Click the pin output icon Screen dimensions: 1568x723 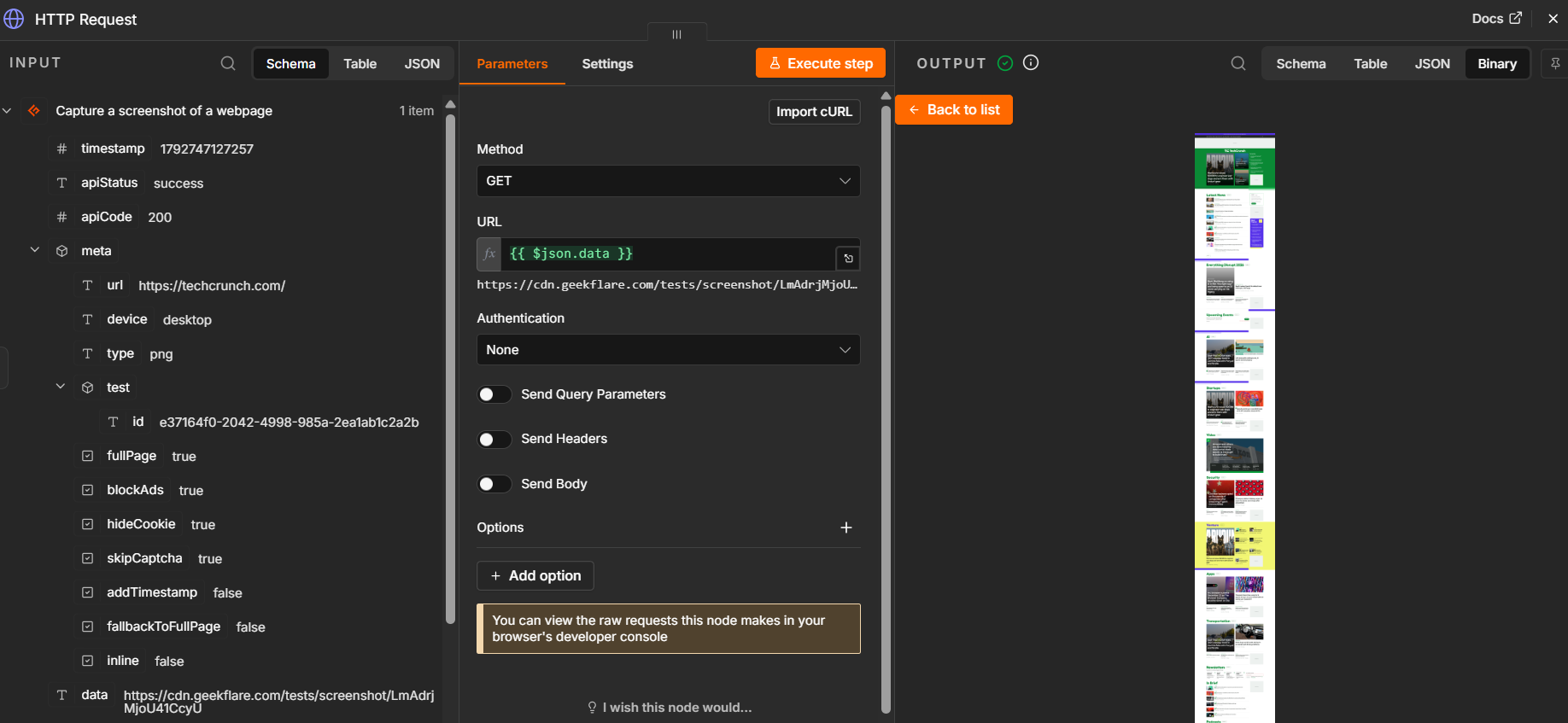click(1555, 63)
